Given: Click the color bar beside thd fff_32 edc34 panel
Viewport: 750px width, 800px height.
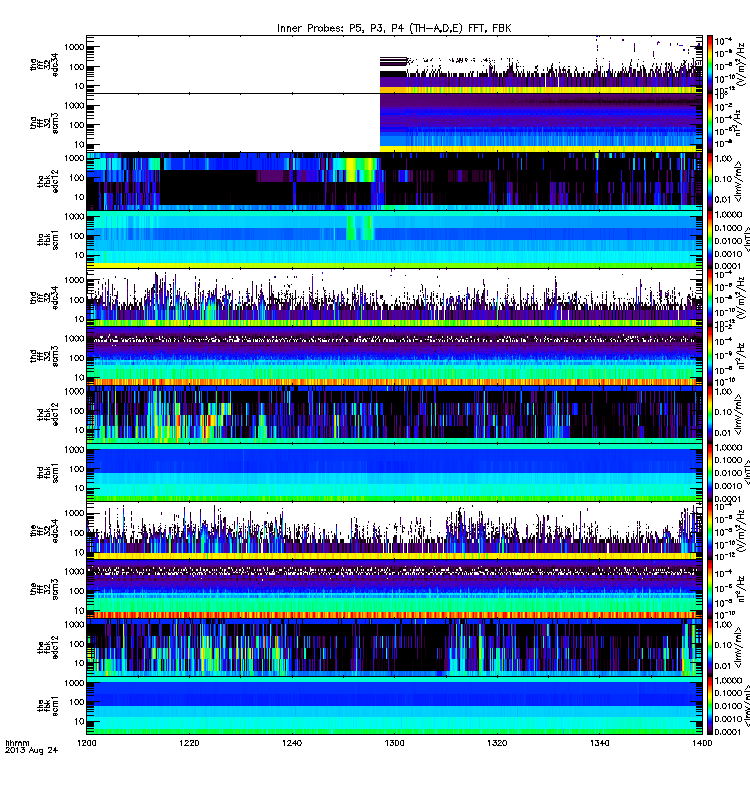Looking at the screenshot, I should click(710, 297).
